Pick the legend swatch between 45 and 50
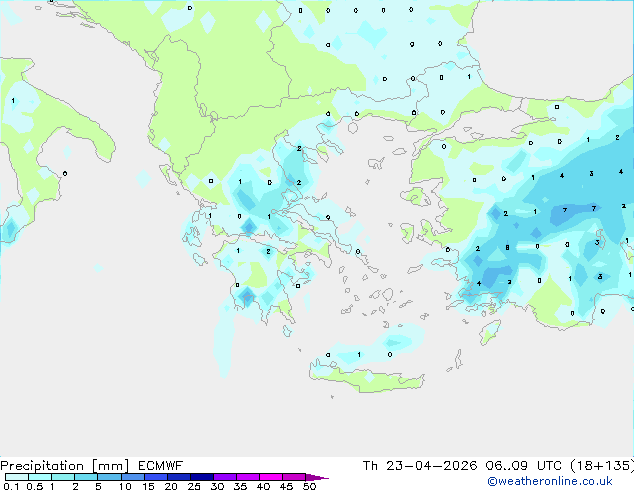The image size is (634, 490). click(x=294, y=477)
